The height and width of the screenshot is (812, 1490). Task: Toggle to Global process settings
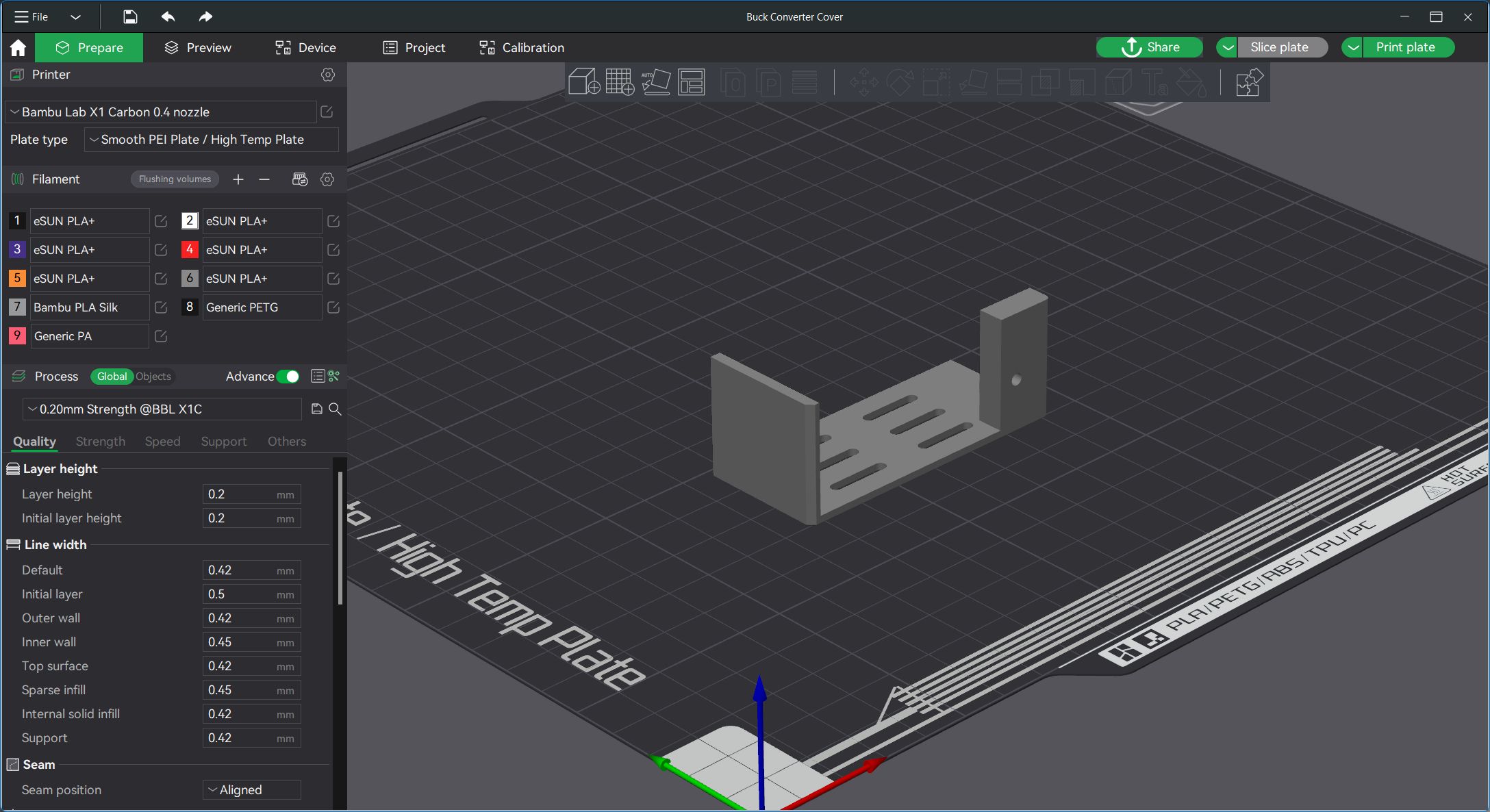click(x=112, y=377)
